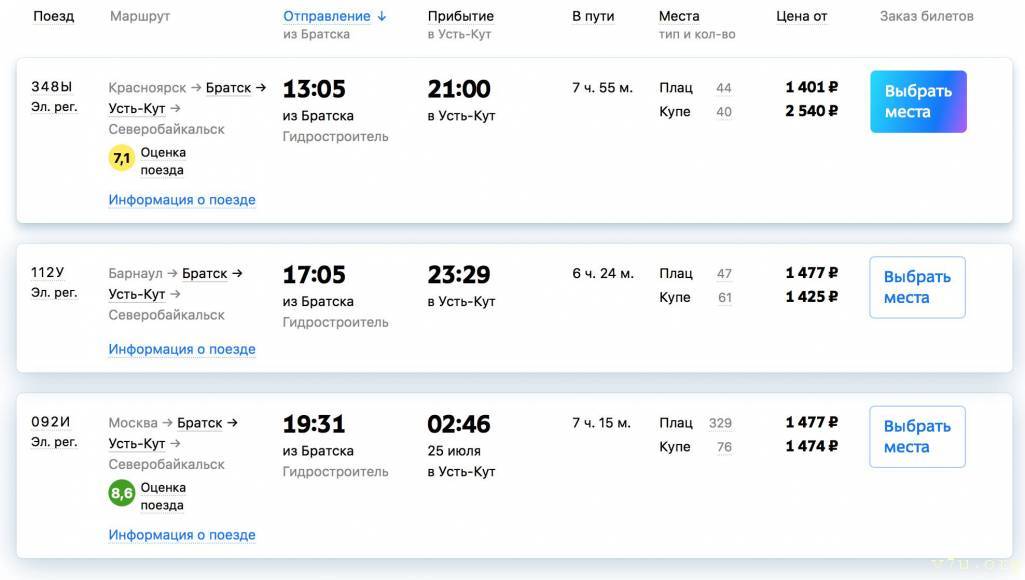Click 40 Купе seats count for train 348Ы
This screenshot has width=1025, height=580.
click(724, 112)
